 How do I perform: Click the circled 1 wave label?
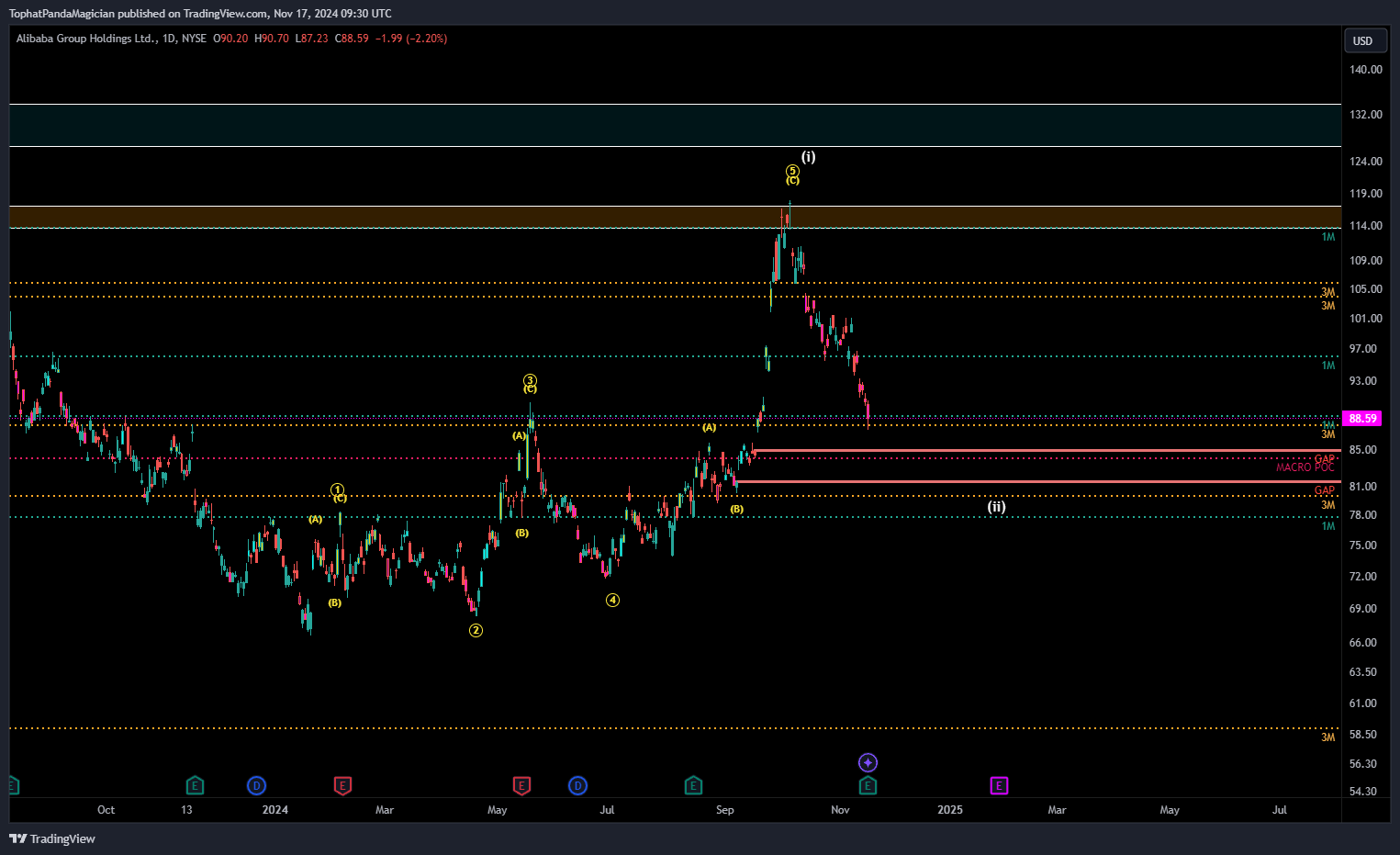pos(338,489)
